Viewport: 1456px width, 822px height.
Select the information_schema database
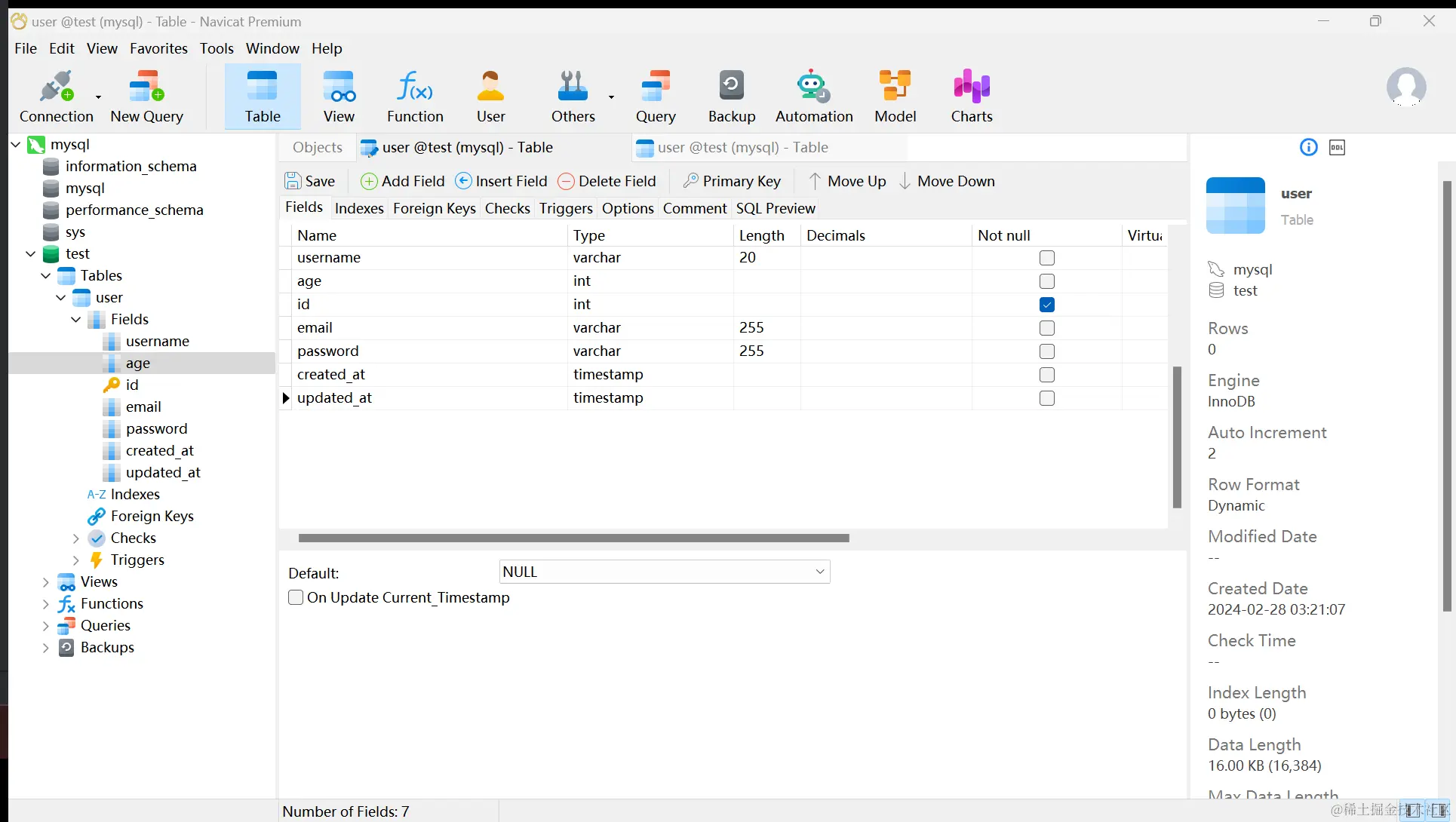(x=131, y=166)
